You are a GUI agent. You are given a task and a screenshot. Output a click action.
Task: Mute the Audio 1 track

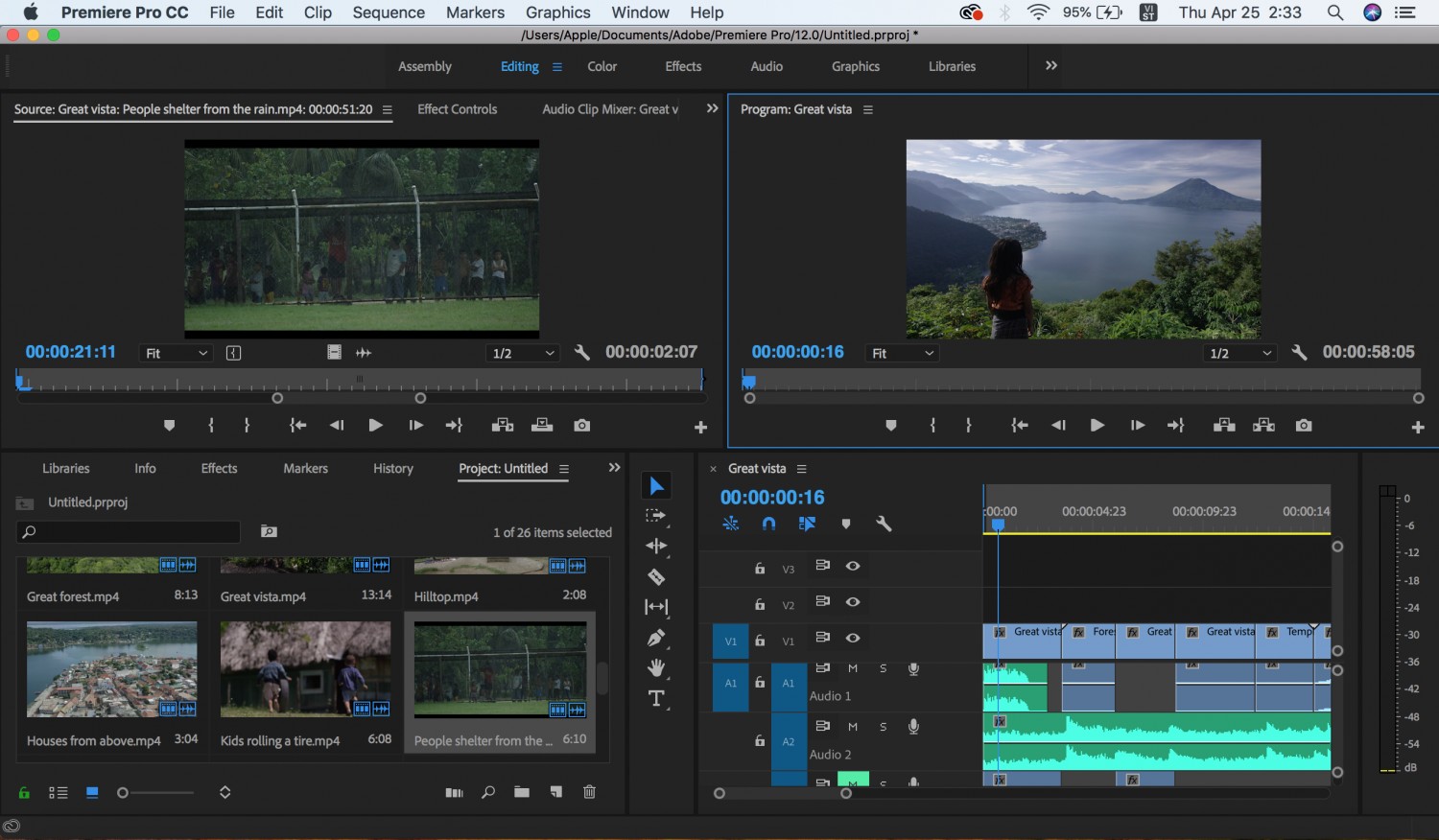click(x=852, y=668)
